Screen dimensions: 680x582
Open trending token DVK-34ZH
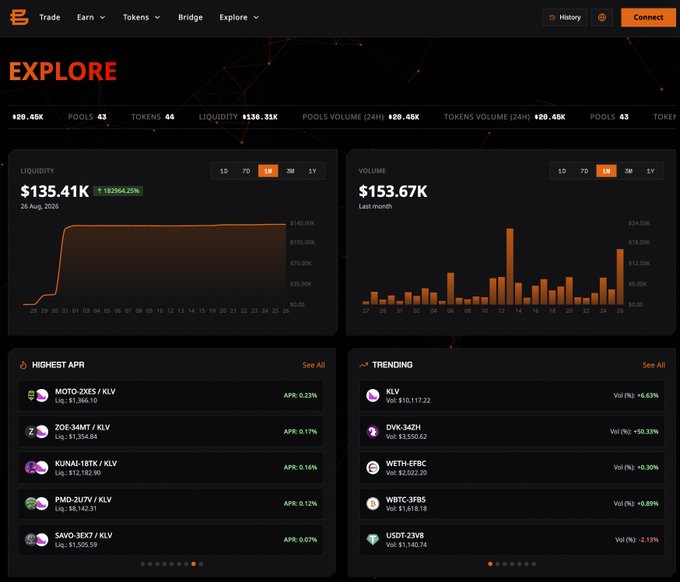512,432
